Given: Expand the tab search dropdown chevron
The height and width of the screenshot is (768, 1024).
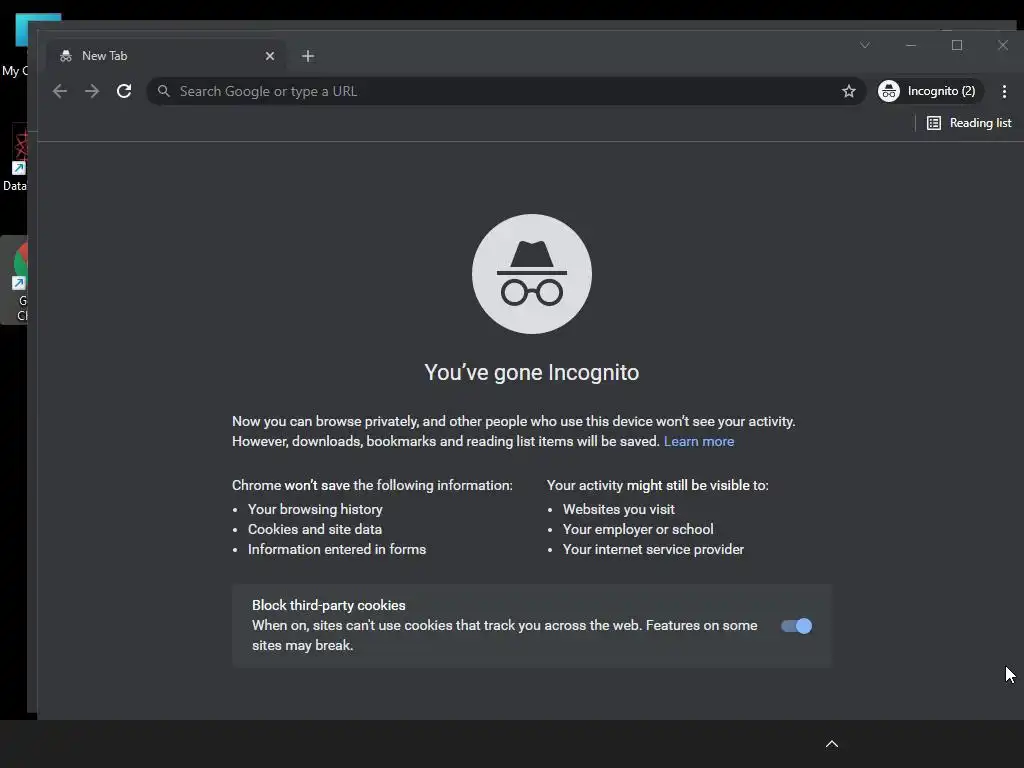Looking at the screenshot, I should (865, 45).
